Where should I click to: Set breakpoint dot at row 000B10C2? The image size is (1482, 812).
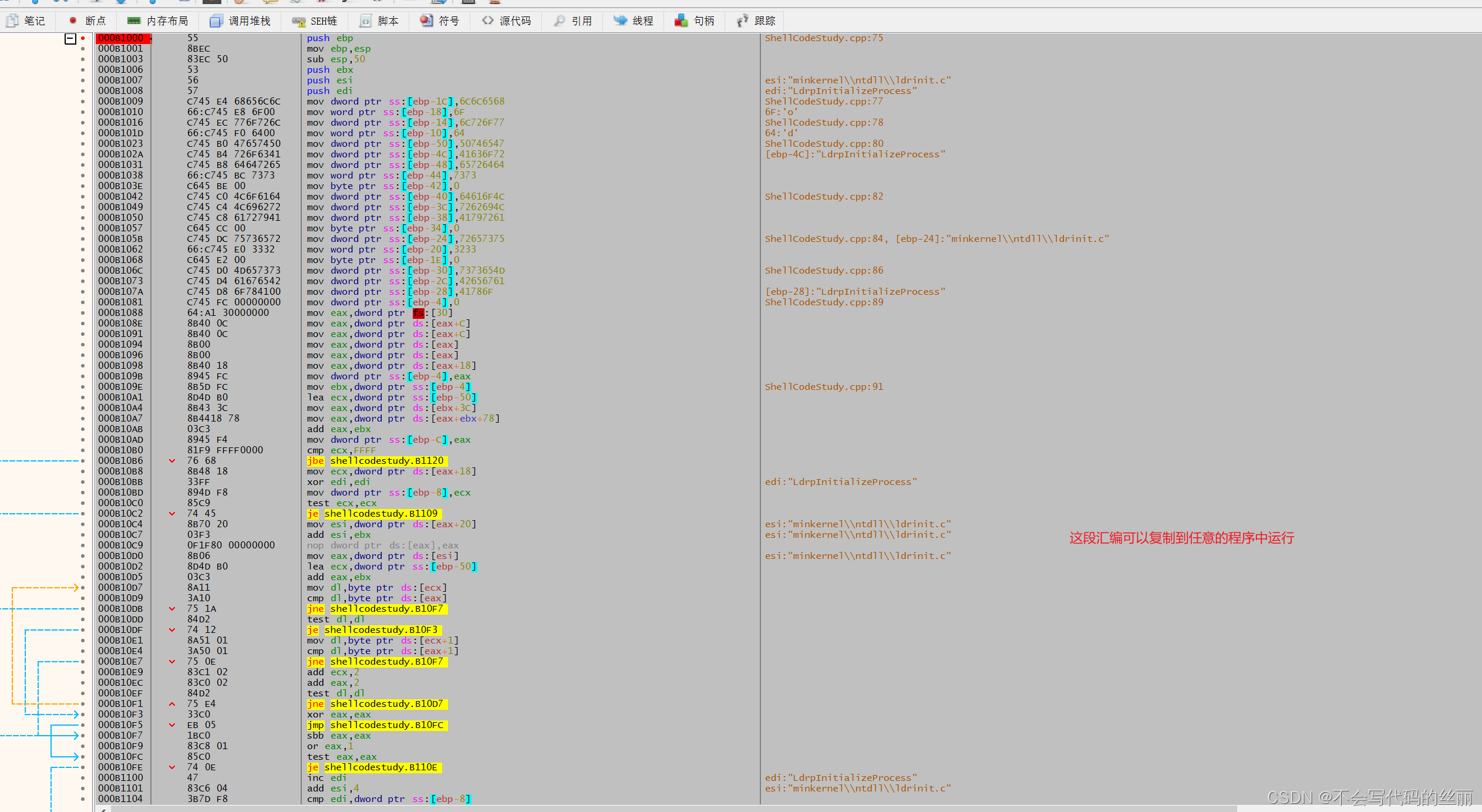(83, 514)
